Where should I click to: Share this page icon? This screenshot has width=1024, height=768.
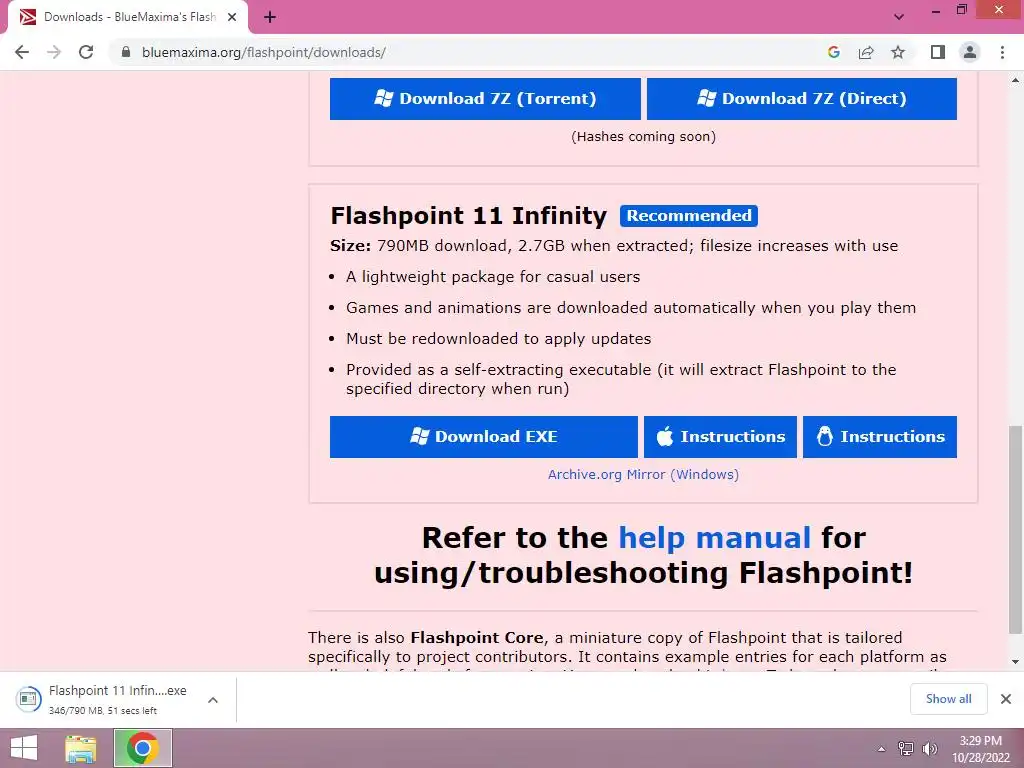[x=866, y=52]
